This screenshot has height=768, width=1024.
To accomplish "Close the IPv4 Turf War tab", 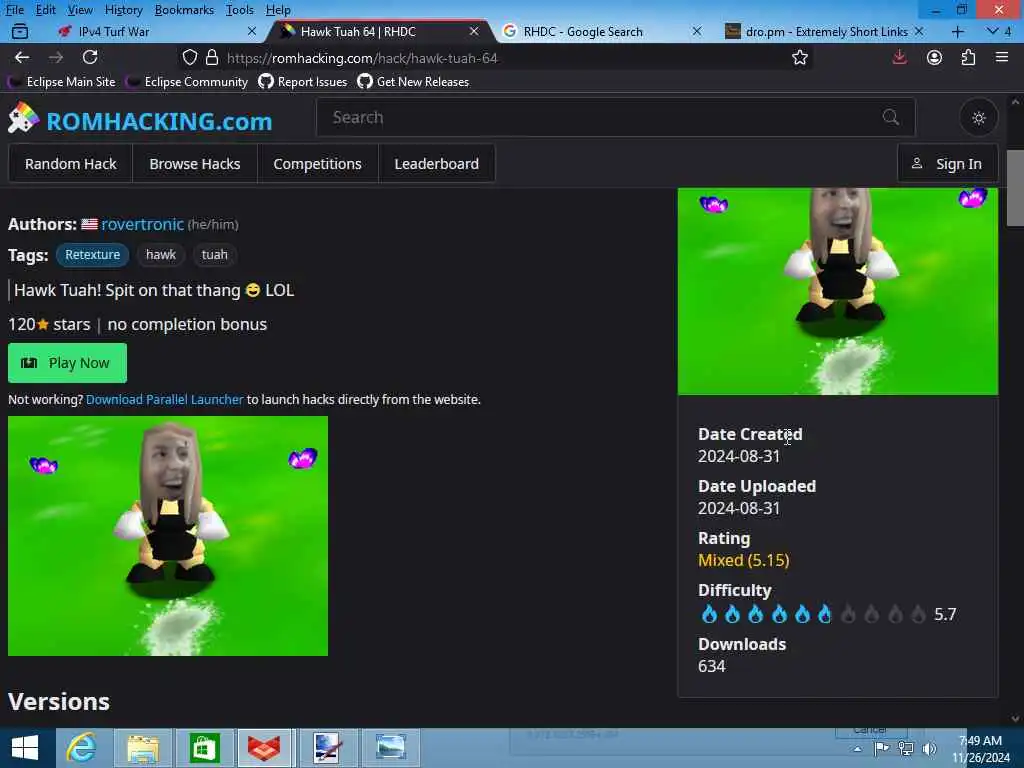I will (x=251, y=31).
